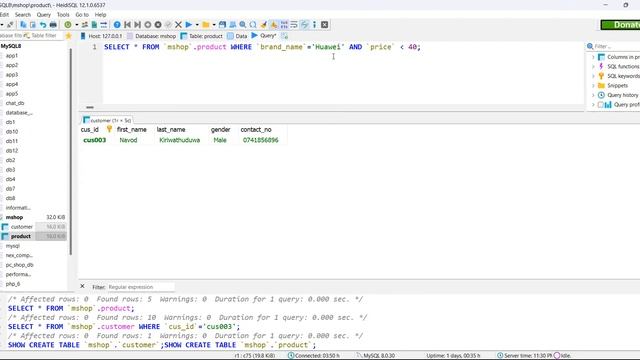Image resolution: width=640 pixels, height=360 pixels.
Task: Expand the Columns in product node
Action: [593, 57]
